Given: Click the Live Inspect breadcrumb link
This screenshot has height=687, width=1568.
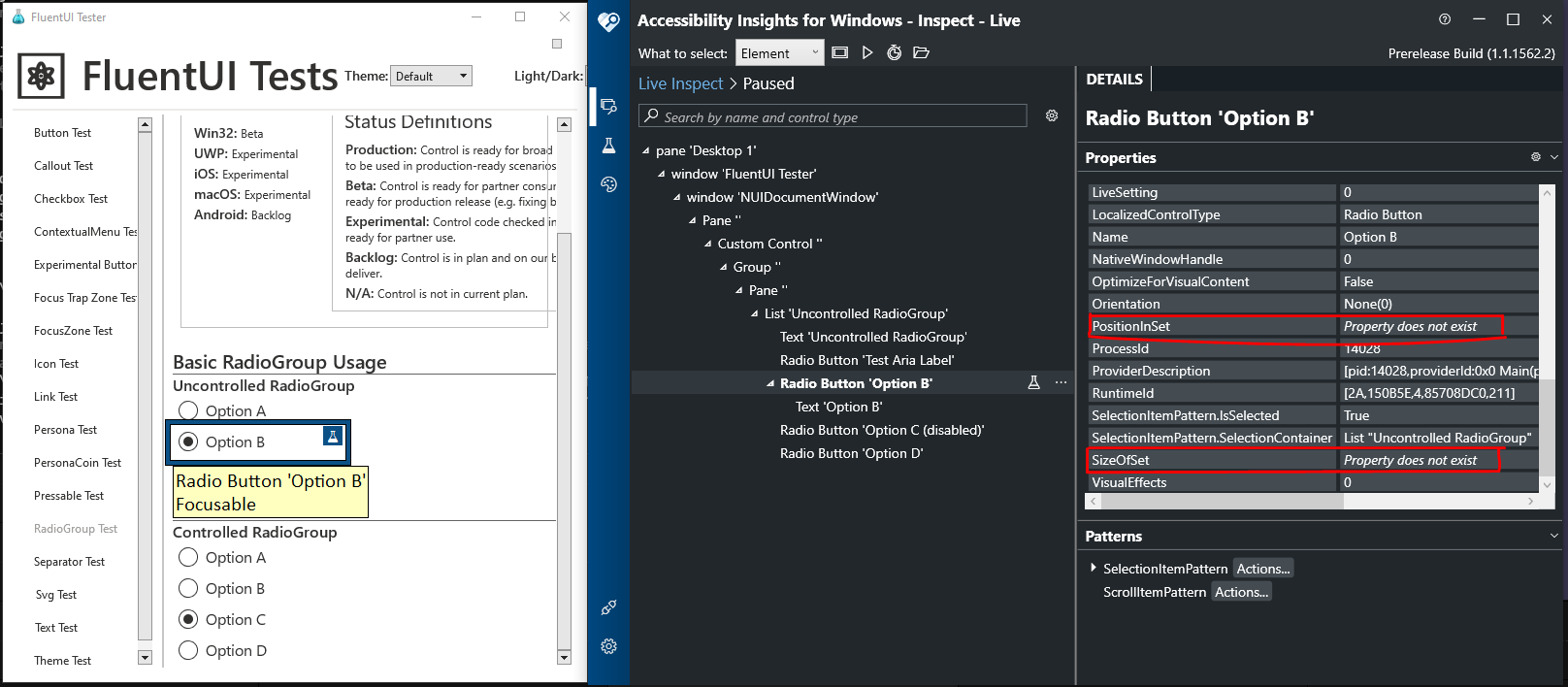Looking at the screenshot, I should tap(680, 83).
